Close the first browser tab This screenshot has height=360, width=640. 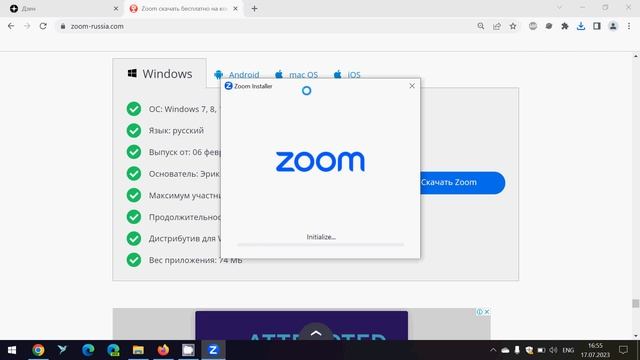pyautogui.click(x=116, y=9)
